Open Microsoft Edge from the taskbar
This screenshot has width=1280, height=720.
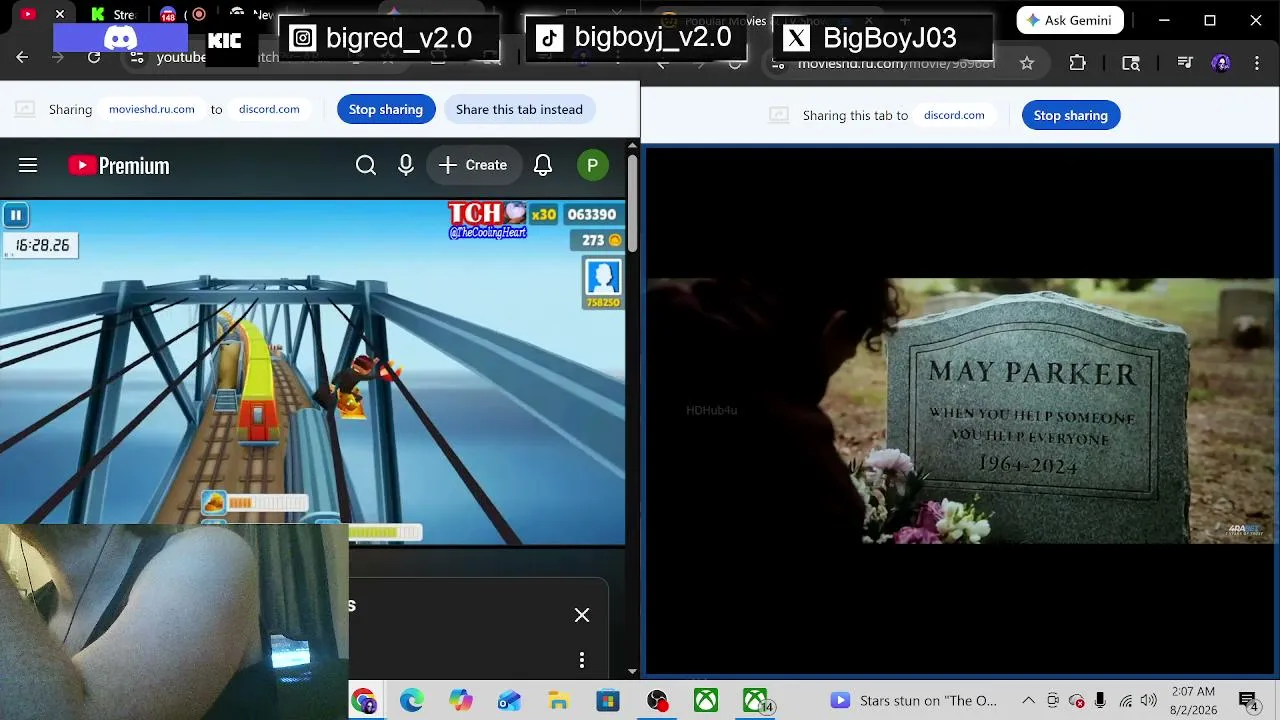coord(412,701)
